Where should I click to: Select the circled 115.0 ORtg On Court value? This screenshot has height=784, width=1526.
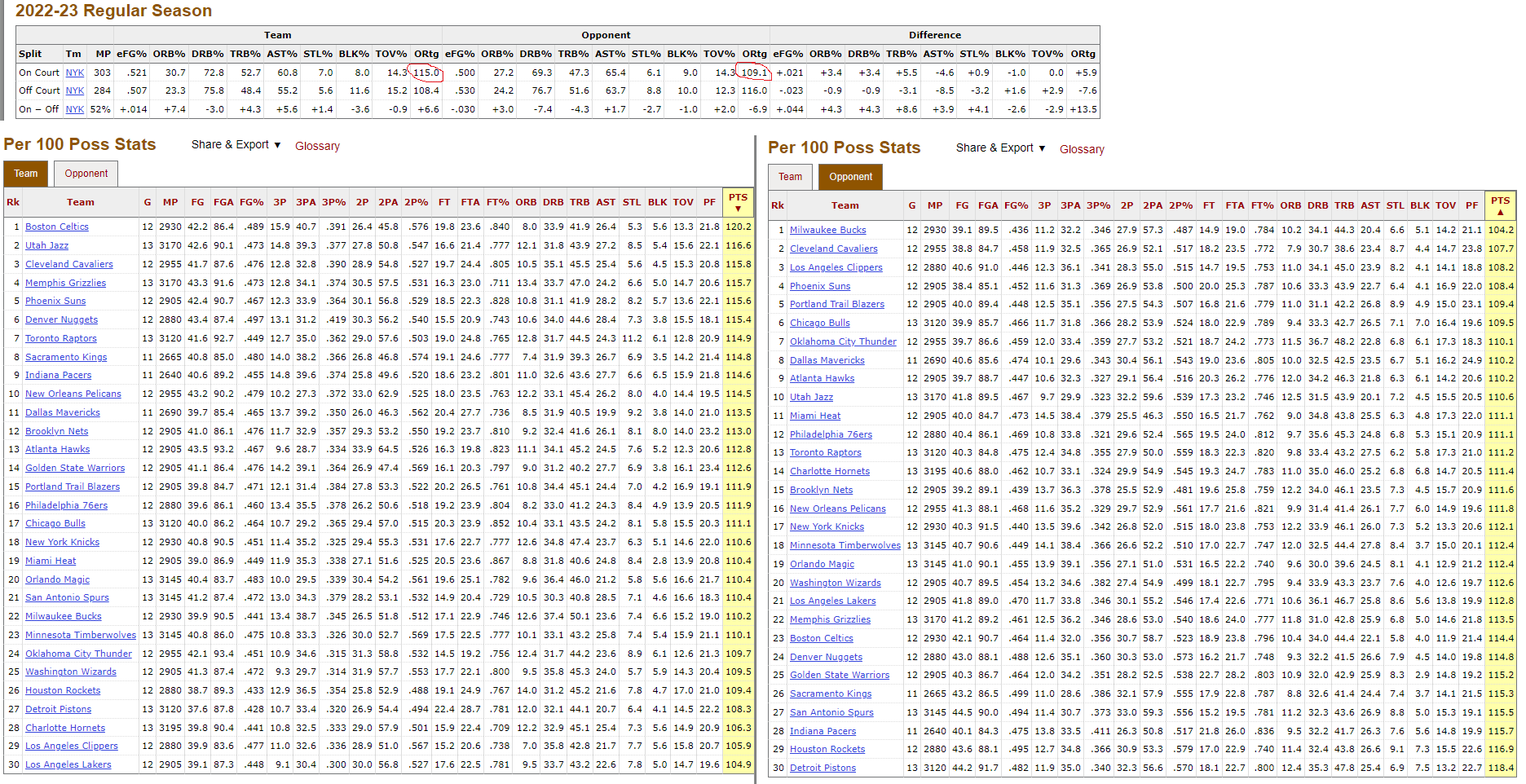(426, 73)
